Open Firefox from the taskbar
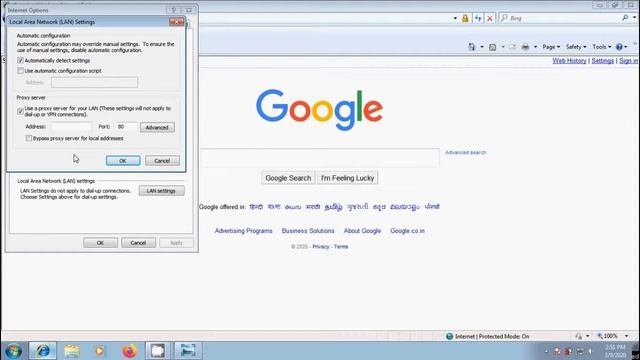The height and width of the screenshot is (360, 640). (x=129, y=351)
